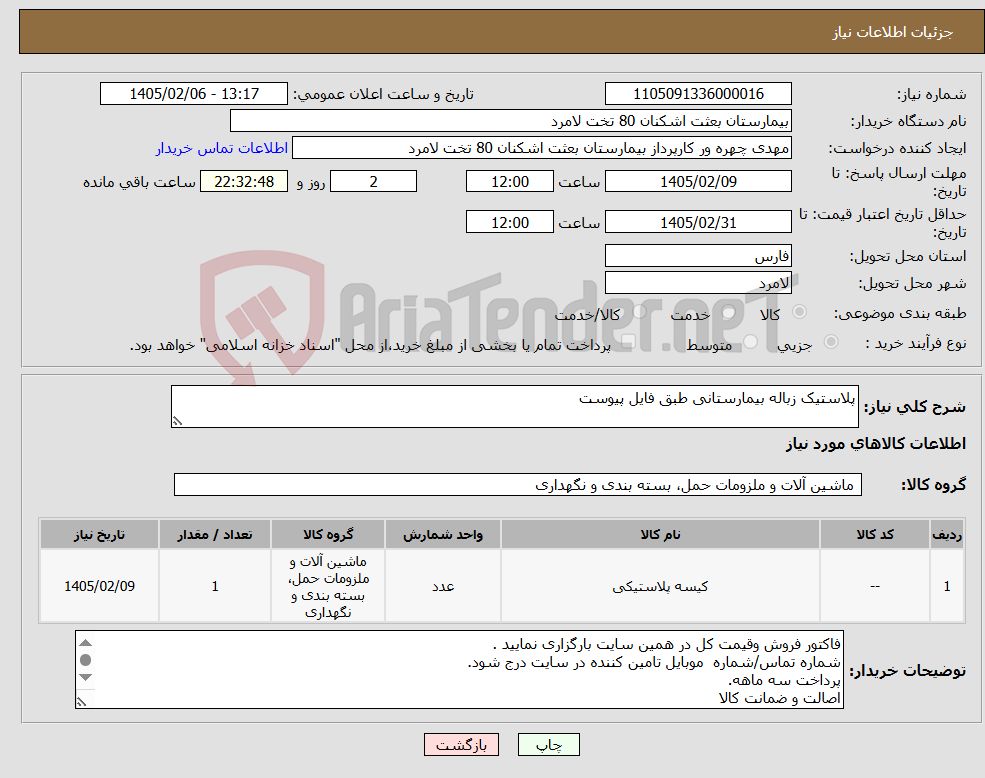
Task: Click buyer organization name field
Action: 511,121
